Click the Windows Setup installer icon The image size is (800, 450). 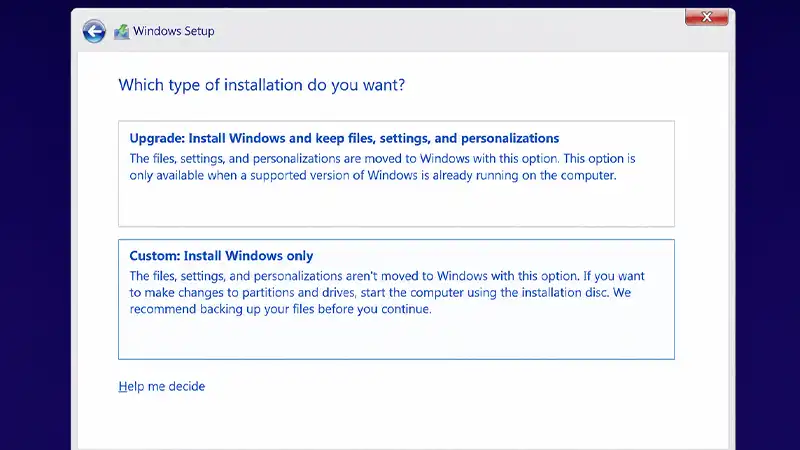[121, 32]
